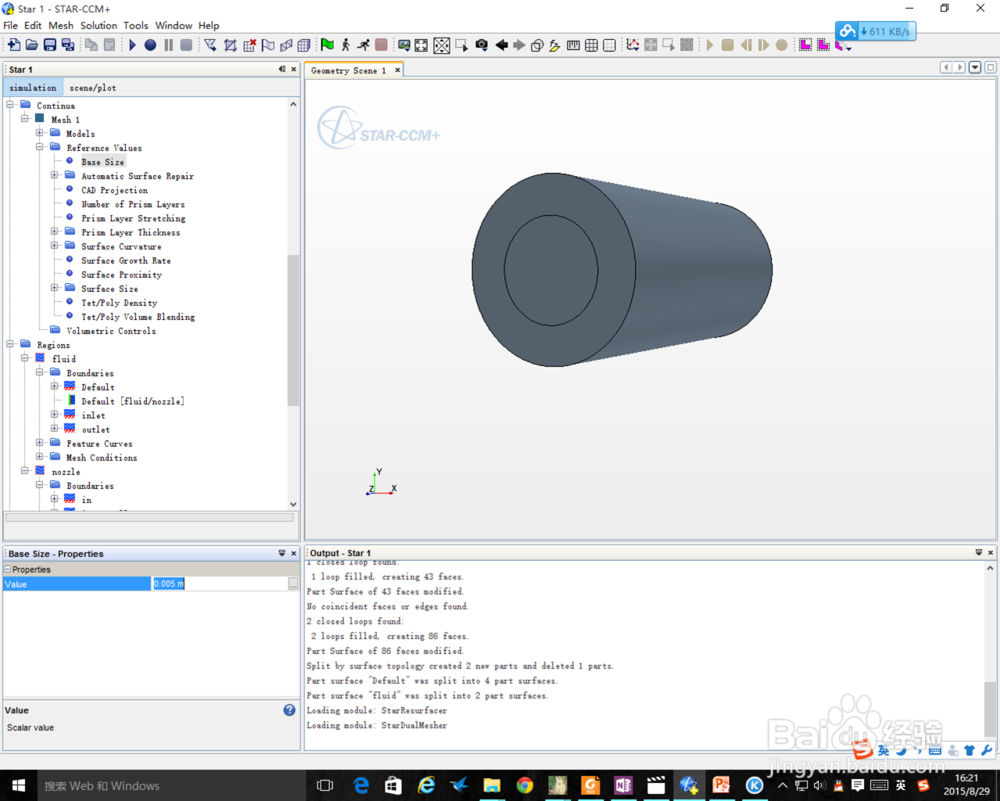Expand the Surface Curvature node

coord(54,245)
